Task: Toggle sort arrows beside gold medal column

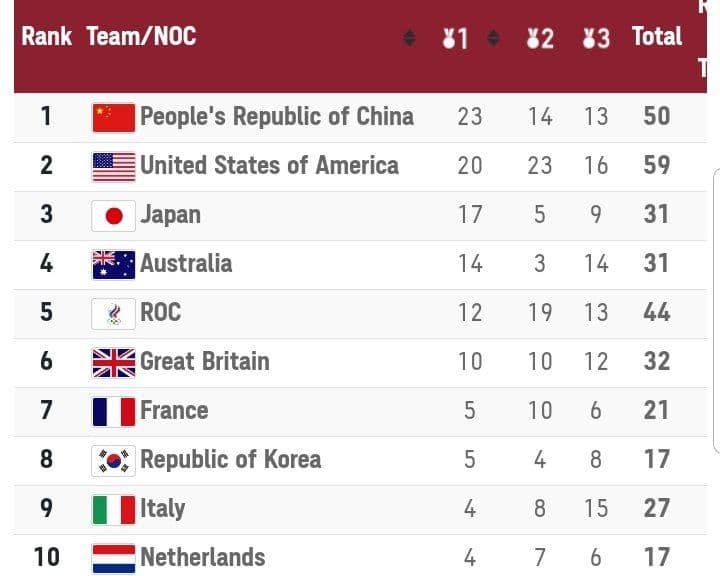Action: point(493,38)
